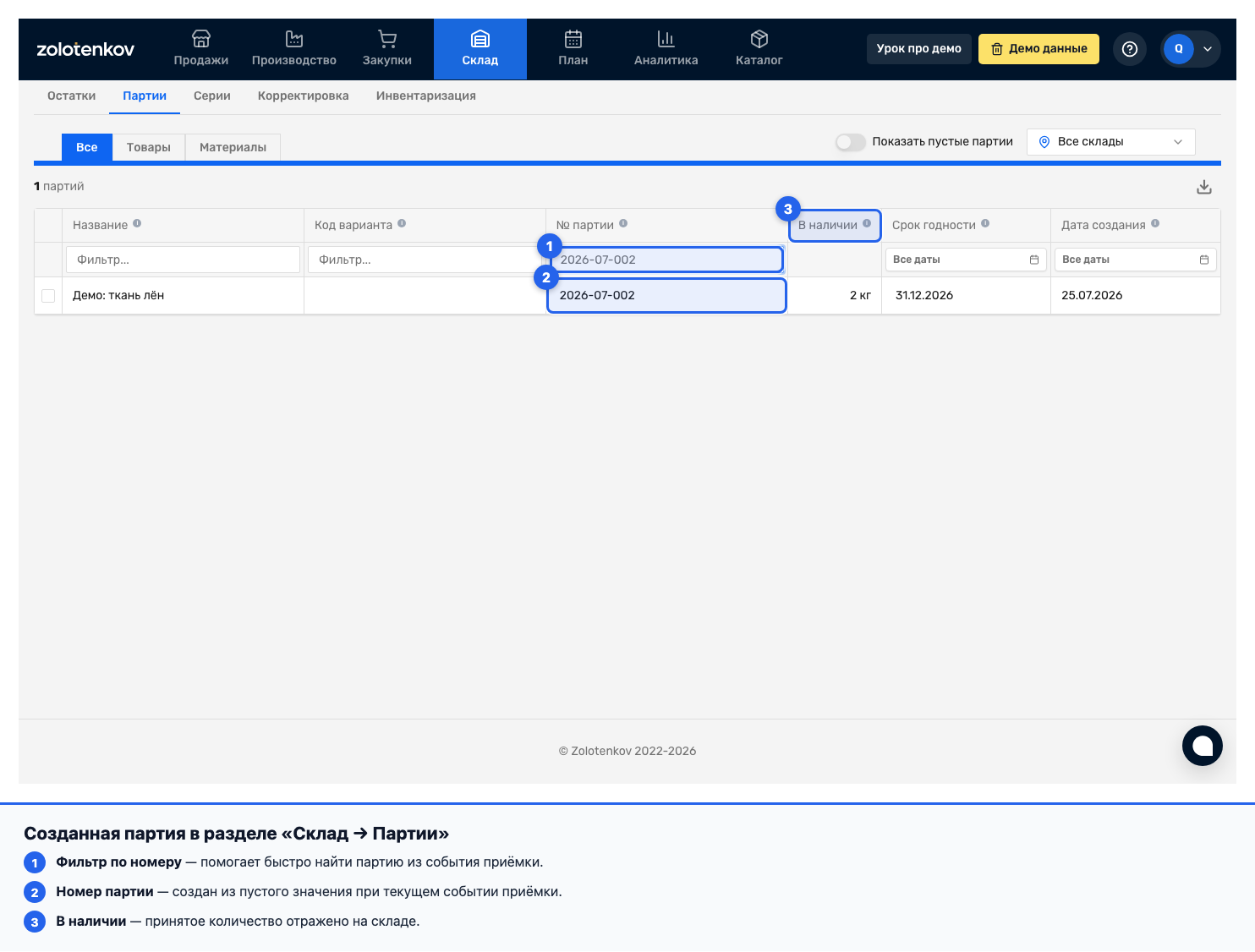This screenshot has width=1255, height=952.
Task: Click the Урок про демо button
Action: point(919,49)
